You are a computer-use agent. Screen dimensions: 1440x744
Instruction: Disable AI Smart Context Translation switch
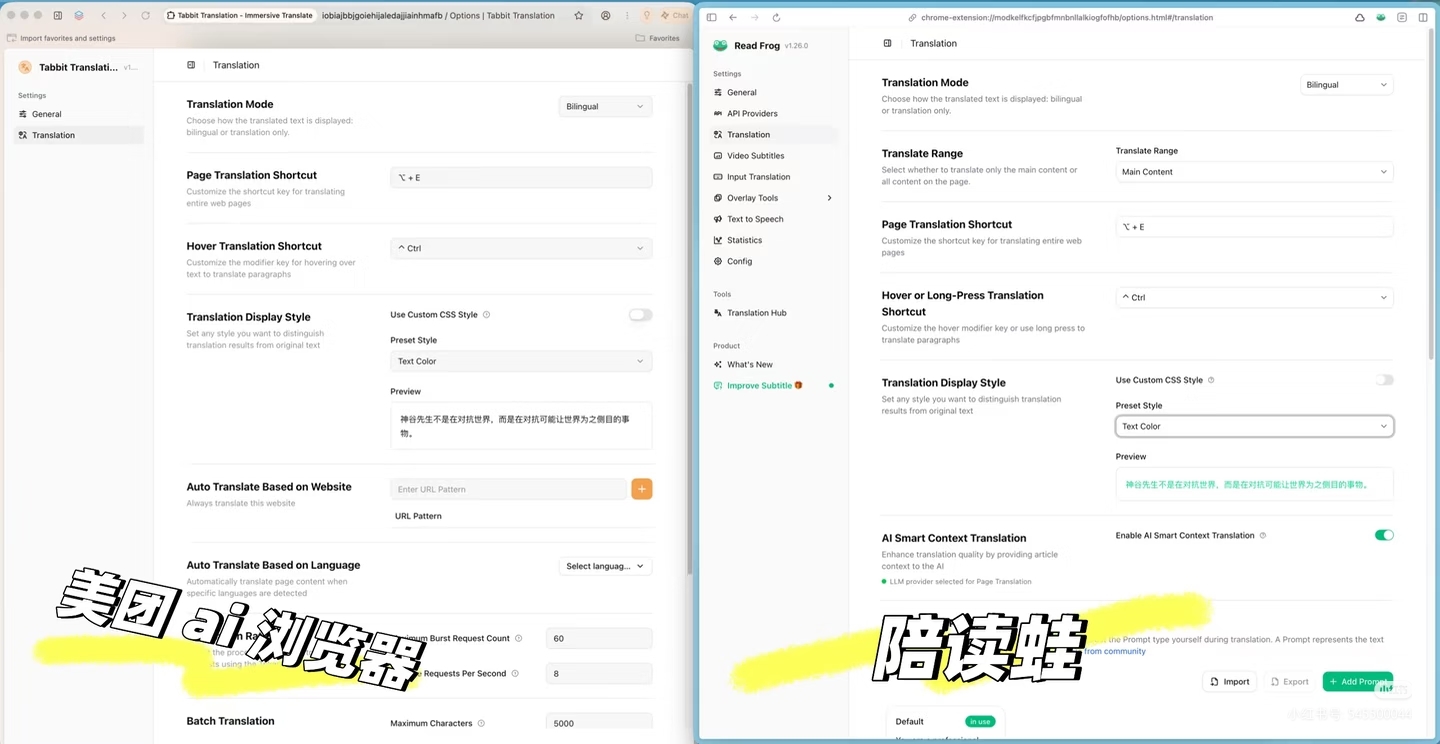pos(1384,535)
